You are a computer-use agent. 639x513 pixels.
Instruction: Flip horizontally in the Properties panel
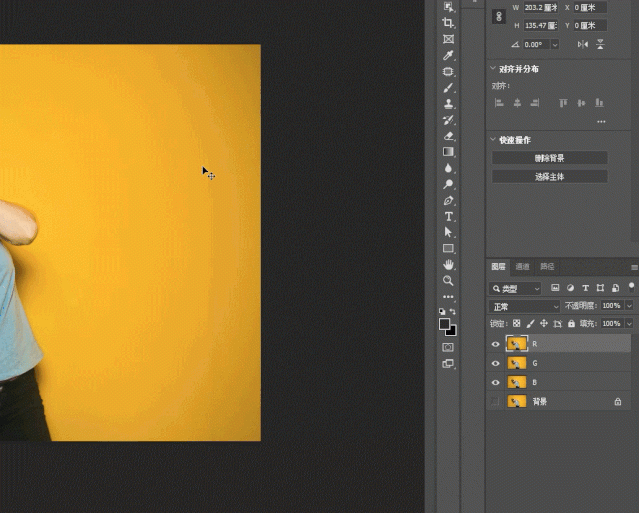click(583, 44)
